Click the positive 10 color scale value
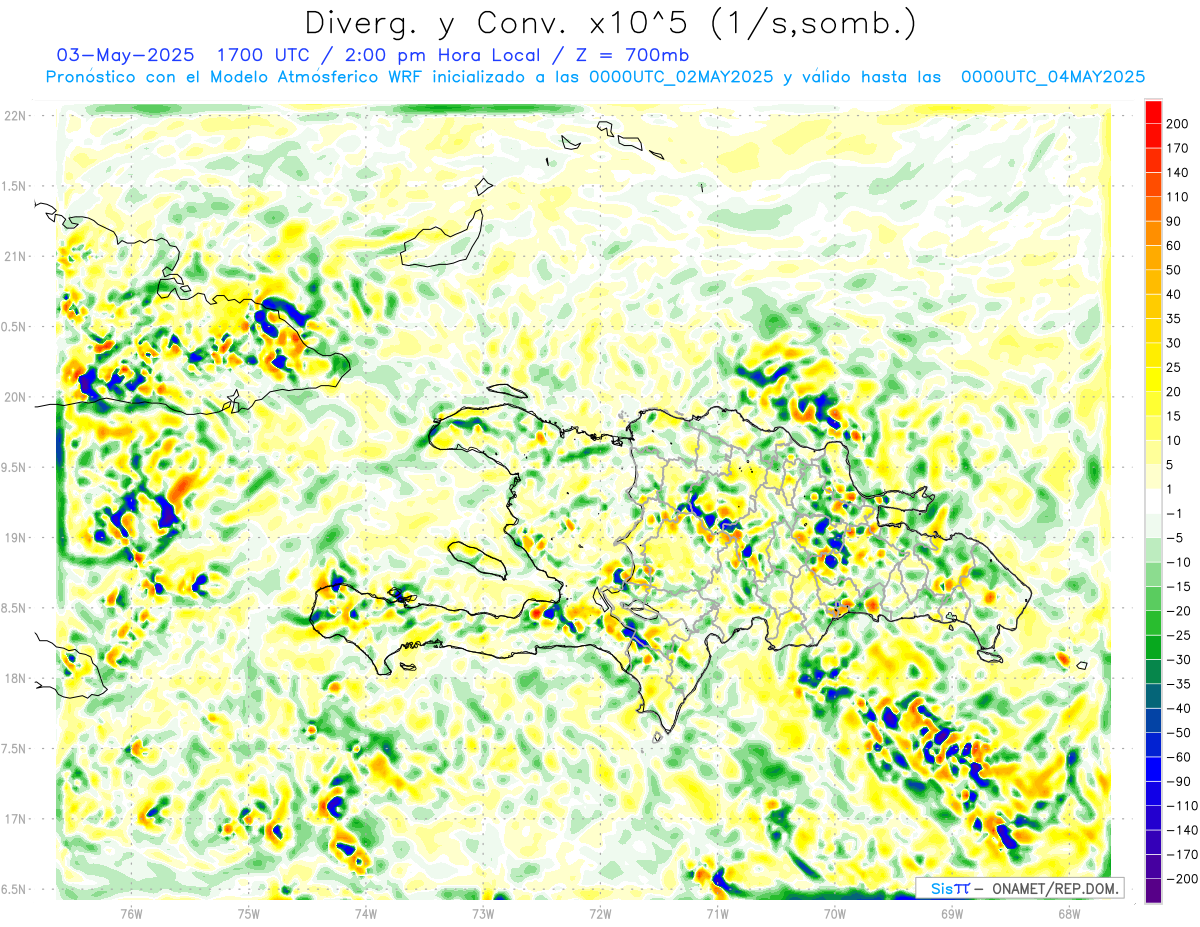Screen dimensions: 1200x927 [x=1175, y=440]
